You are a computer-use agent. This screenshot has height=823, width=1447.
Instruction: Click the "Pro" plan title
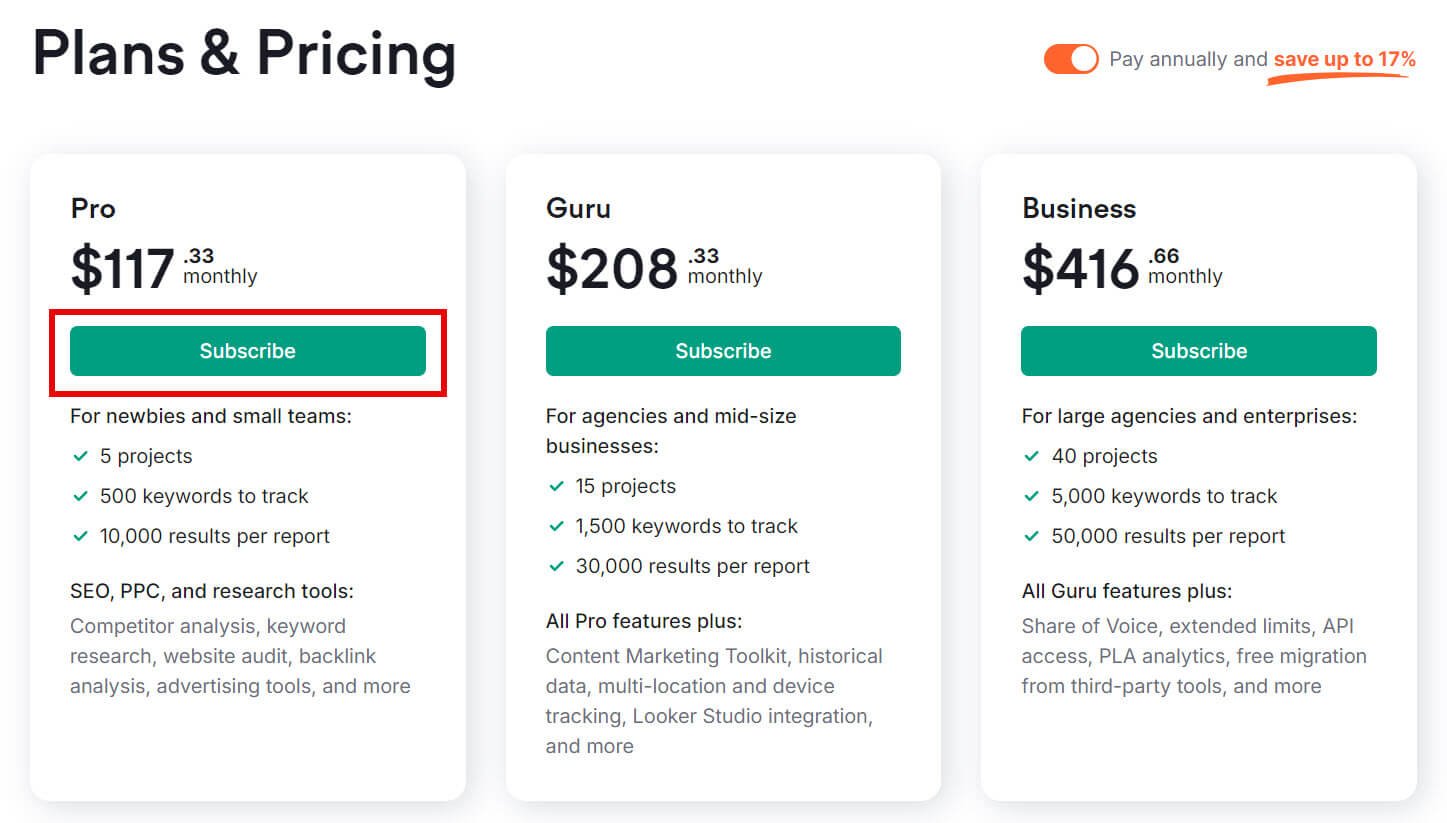click(x=93, y=208)
